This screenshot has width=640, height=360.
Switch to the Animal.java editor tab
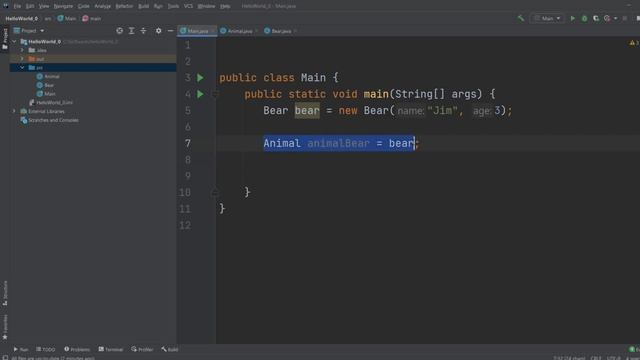click(239, 31)
